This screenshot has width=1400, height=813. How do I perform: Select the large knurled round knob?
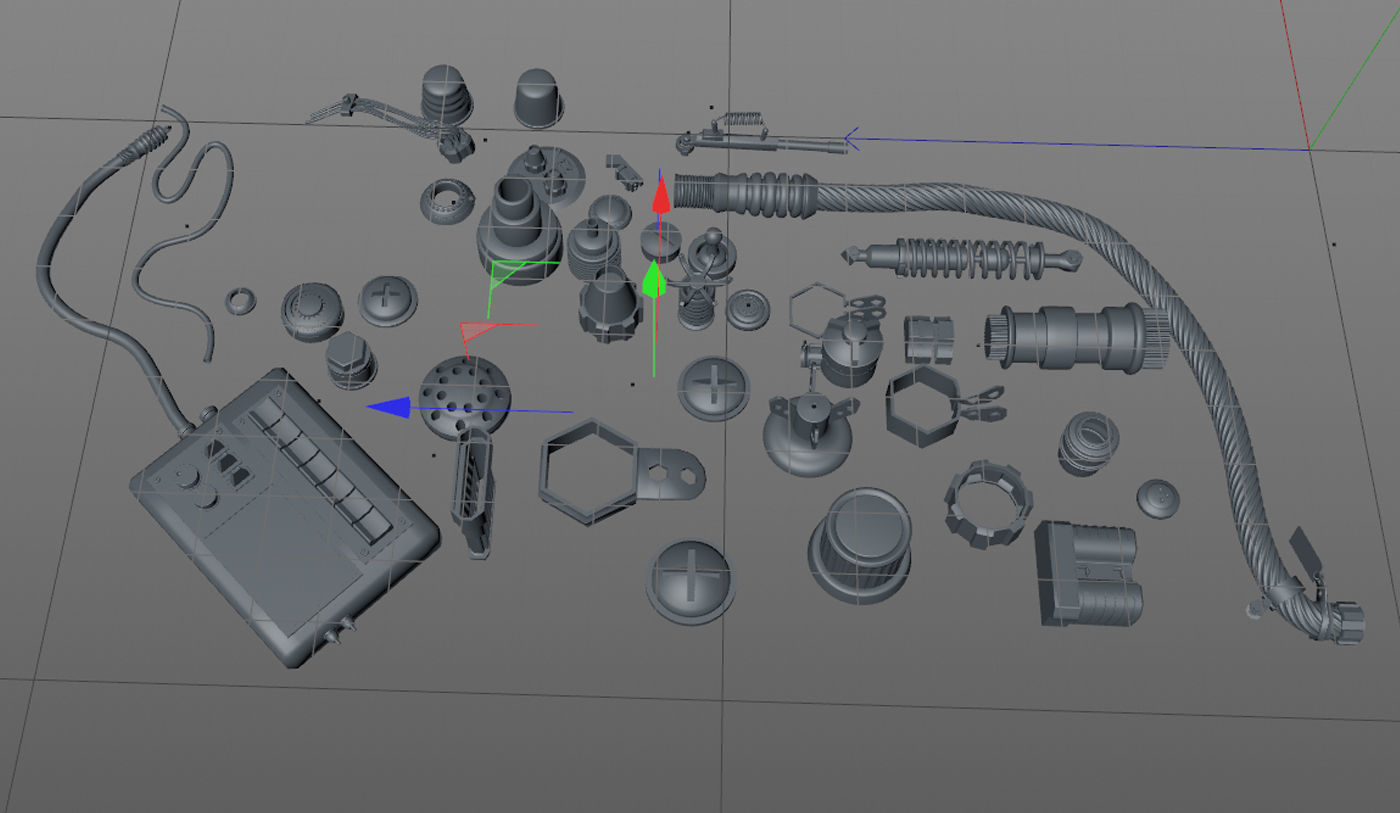[x=861, y=546]
